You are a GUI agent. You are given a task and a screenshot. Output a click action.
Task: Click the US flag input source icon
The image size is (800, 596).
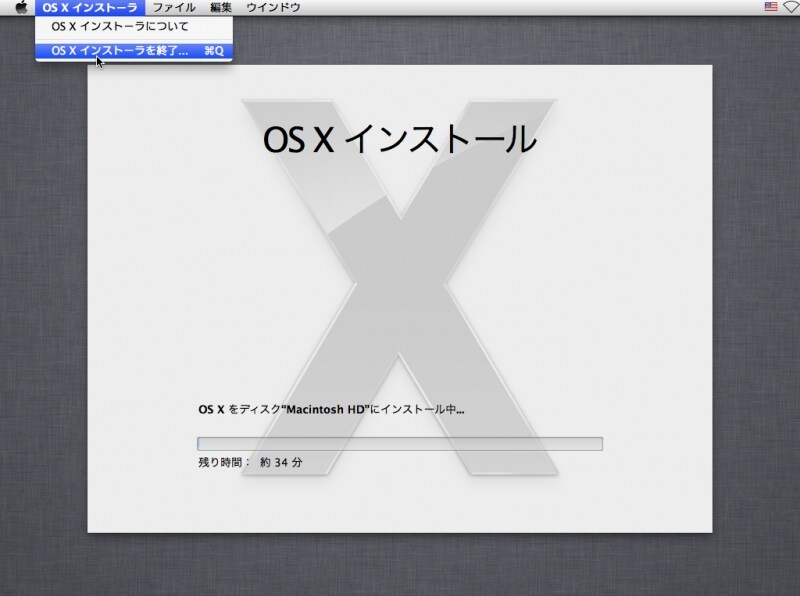click(x=771, y=7)
